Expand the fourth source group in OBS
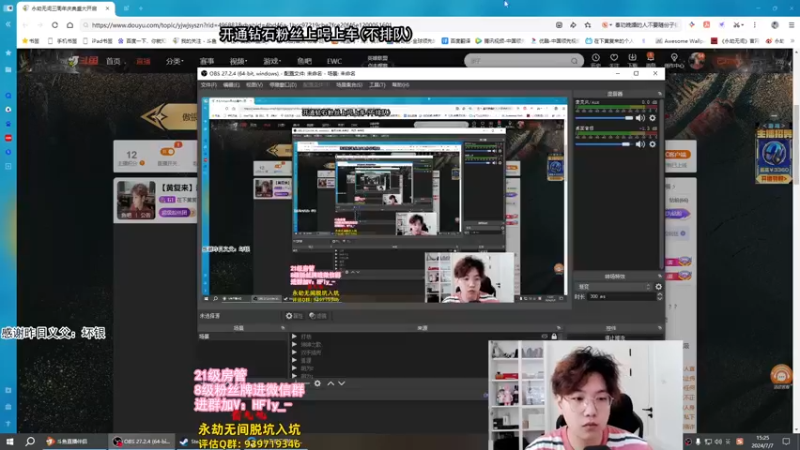 click(294, 360)
